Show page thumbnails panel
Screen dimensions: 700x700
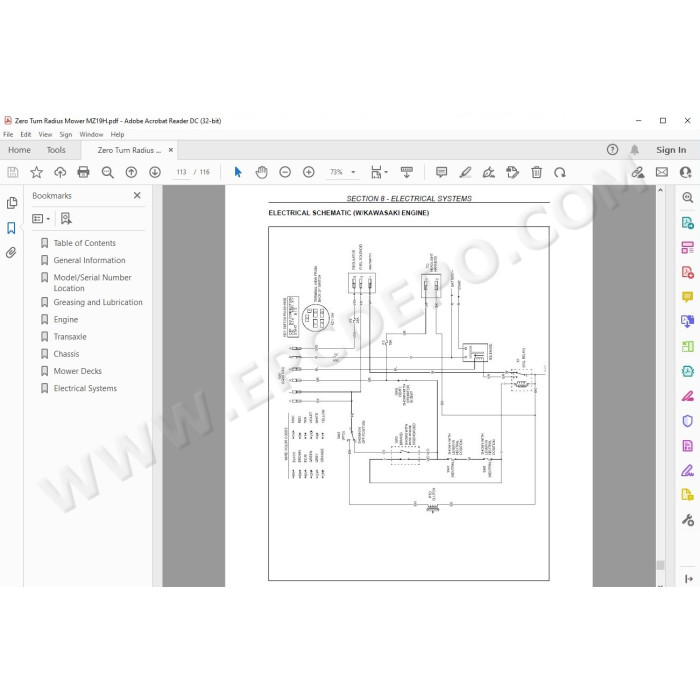[x=12, y=203]
